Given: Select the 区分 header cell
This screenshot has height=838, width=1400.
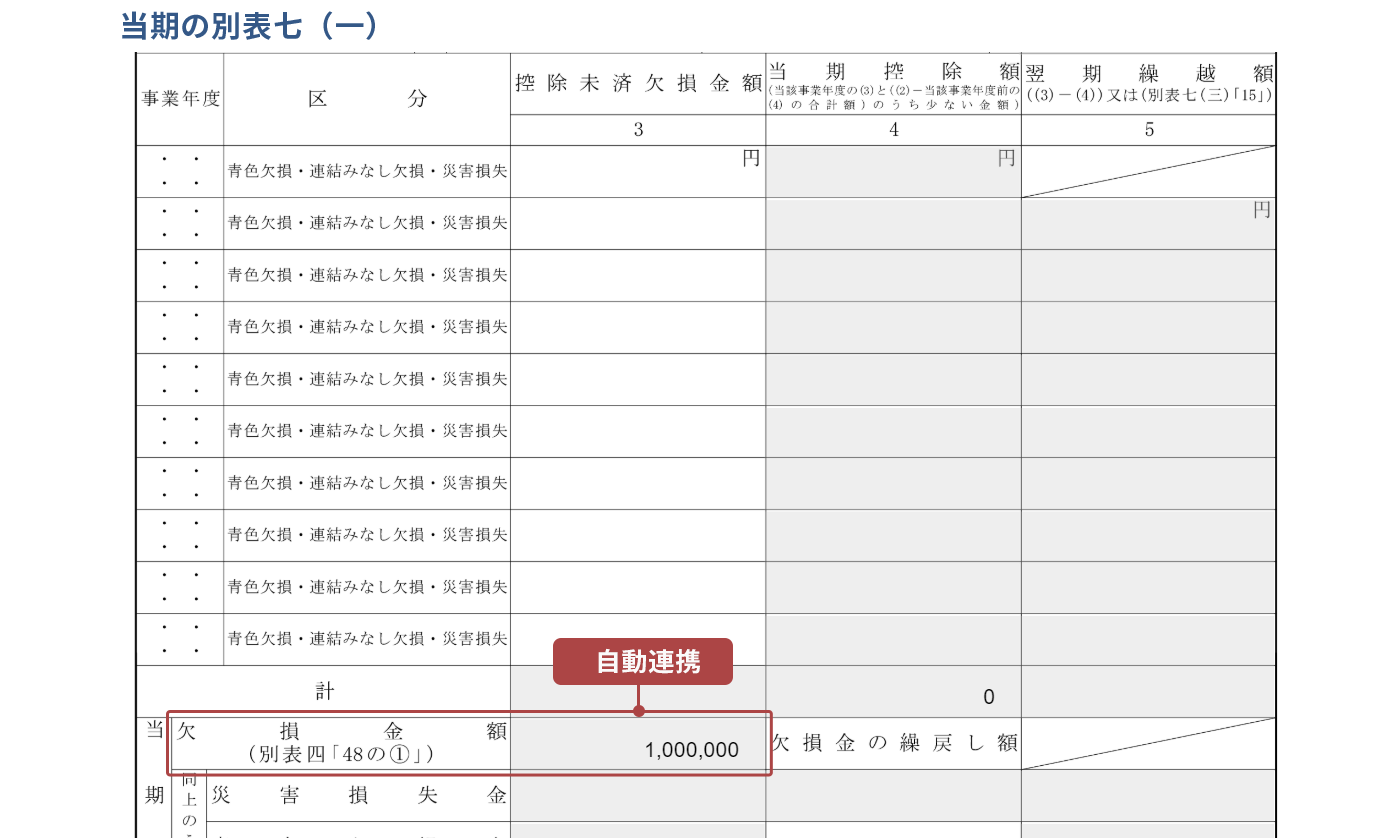Looking at the screenshot, I should click(367, 99).
